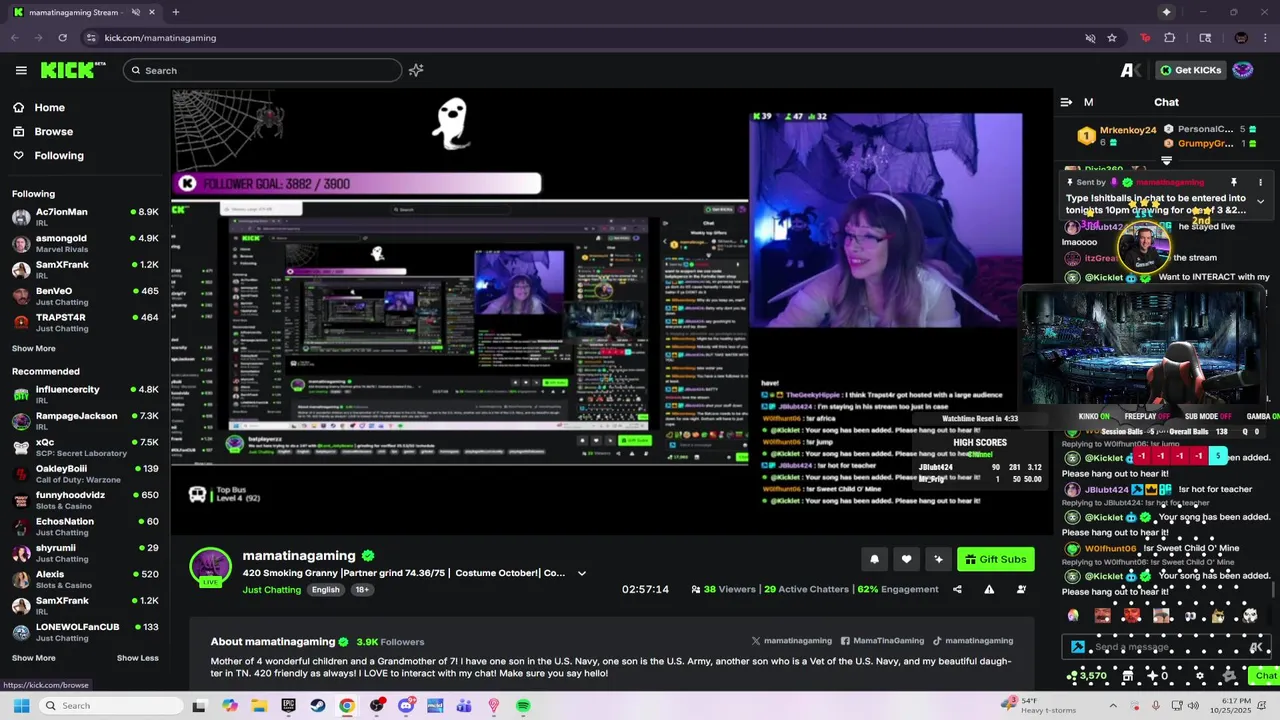The image size is (1280, 720).
Task: Expand the pinned message chevron
Action: [1260, 202]
